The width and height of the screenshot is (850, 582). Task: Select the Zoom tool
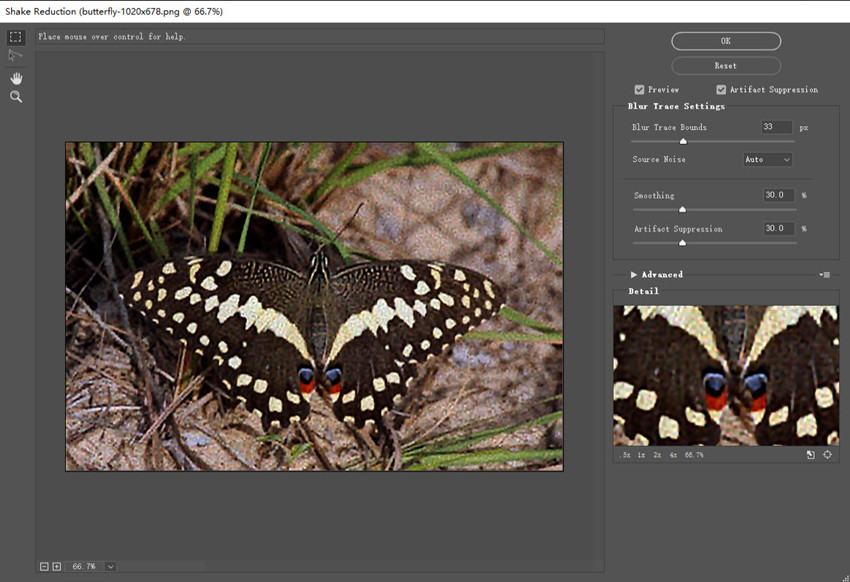tap(14, 96)
